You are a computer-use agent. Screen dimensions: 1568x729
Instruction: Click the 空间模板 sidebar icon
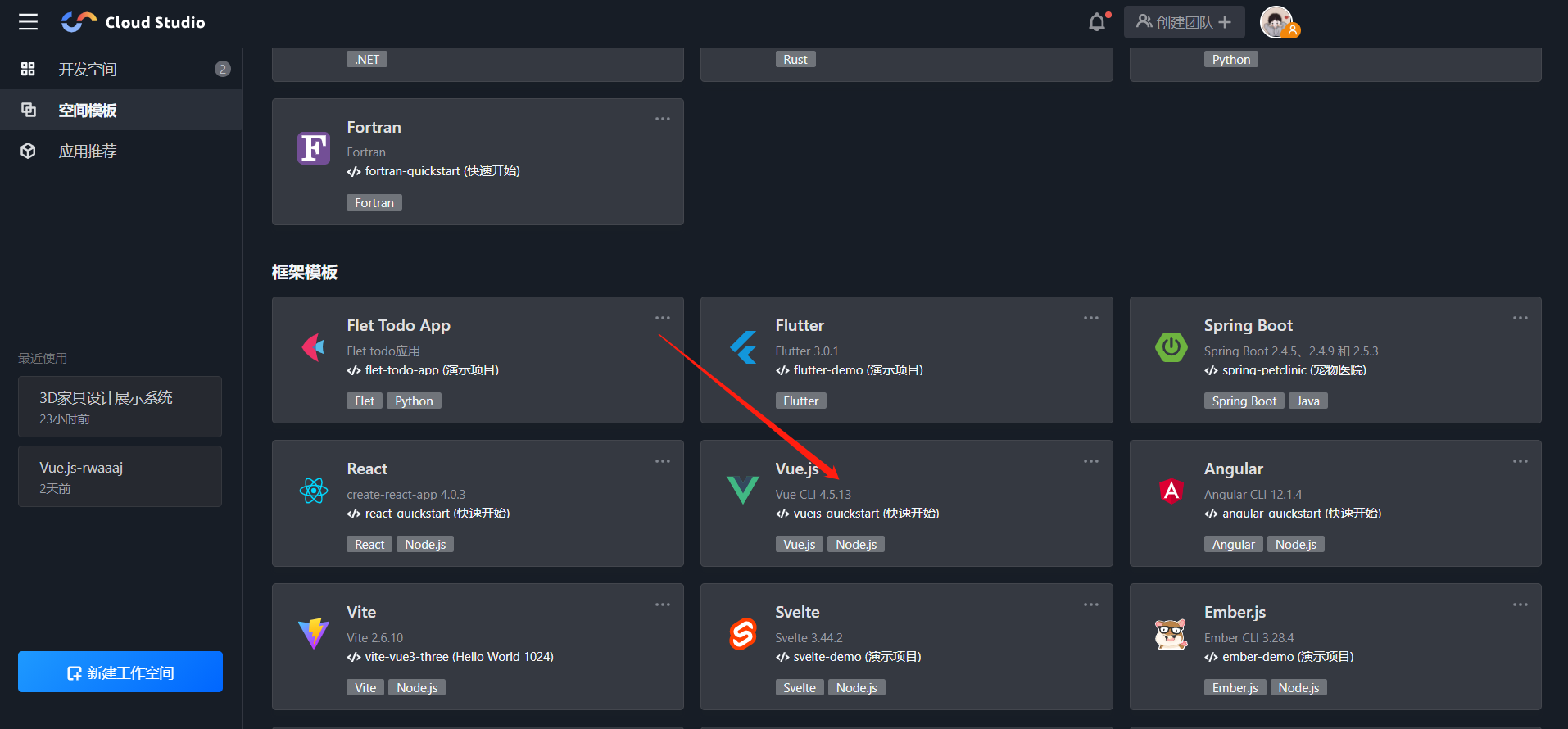[28, 110]
